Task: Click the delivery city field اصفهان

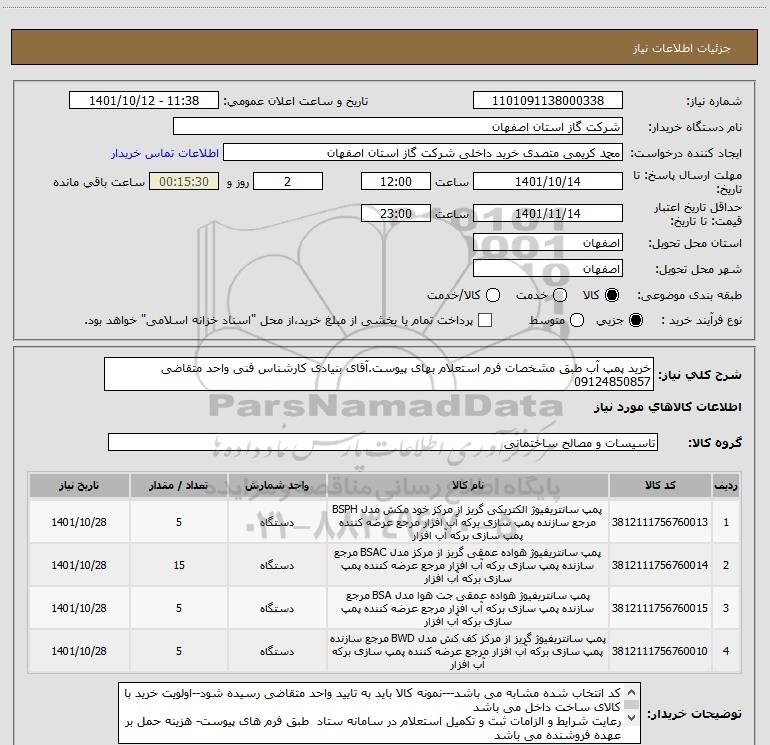Action: point(548,269)
